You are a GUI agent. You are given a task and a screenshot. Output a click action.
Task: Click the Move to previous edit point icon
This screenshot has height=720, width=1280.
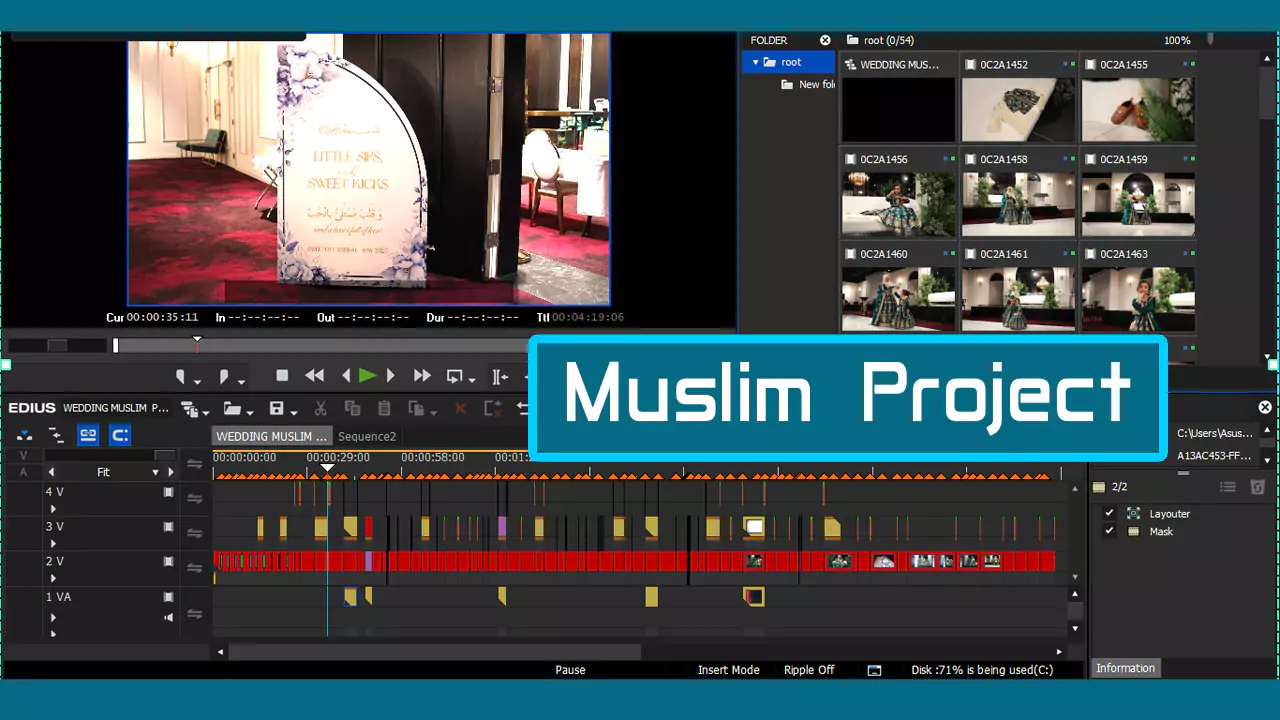(498, 377)
